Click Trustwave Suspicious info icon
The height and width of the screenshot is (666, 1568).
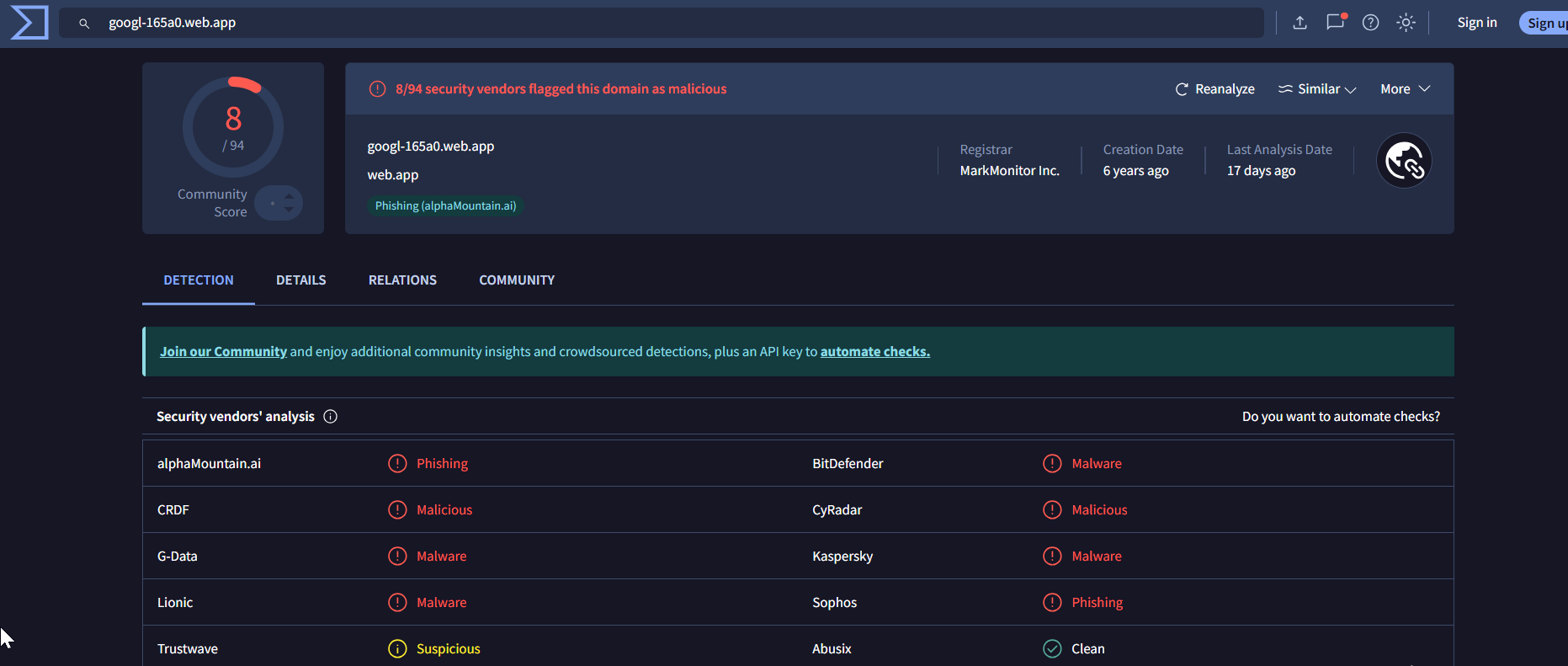click(x=397, y=649)
